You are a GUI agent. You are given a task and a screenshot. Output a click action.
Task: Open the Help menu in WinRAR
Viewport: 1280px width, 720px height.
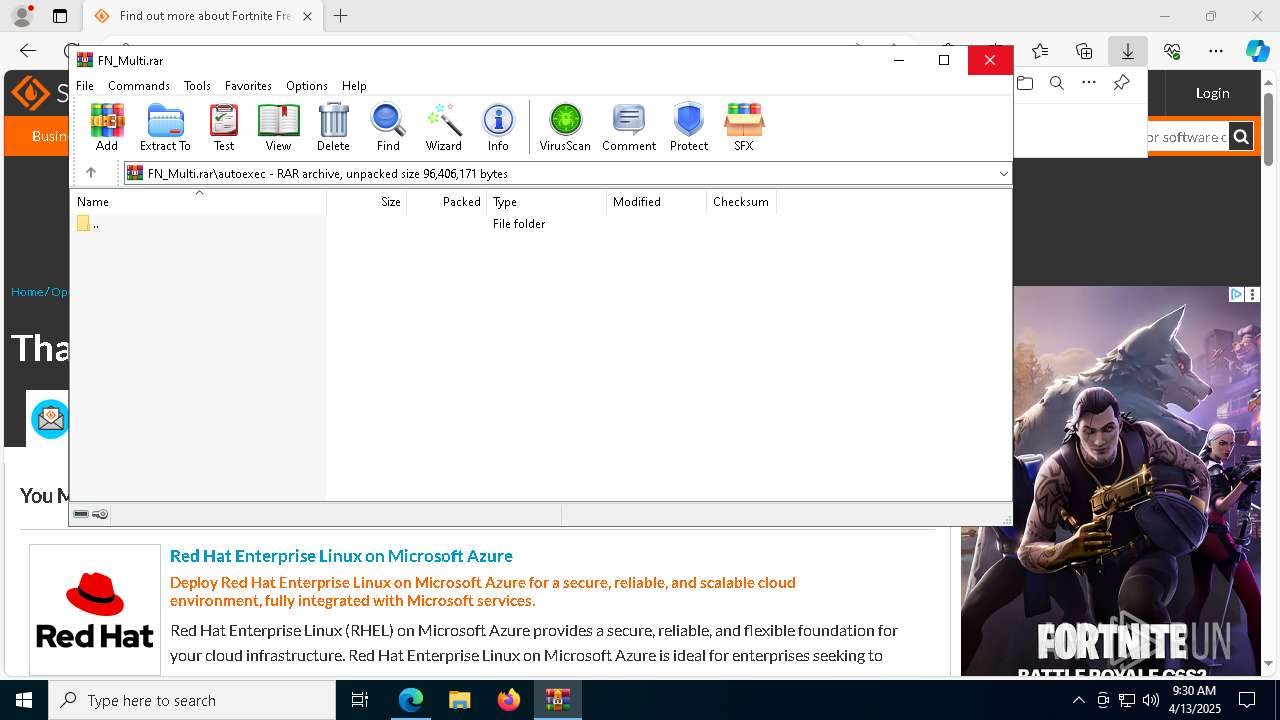point(354,86)
